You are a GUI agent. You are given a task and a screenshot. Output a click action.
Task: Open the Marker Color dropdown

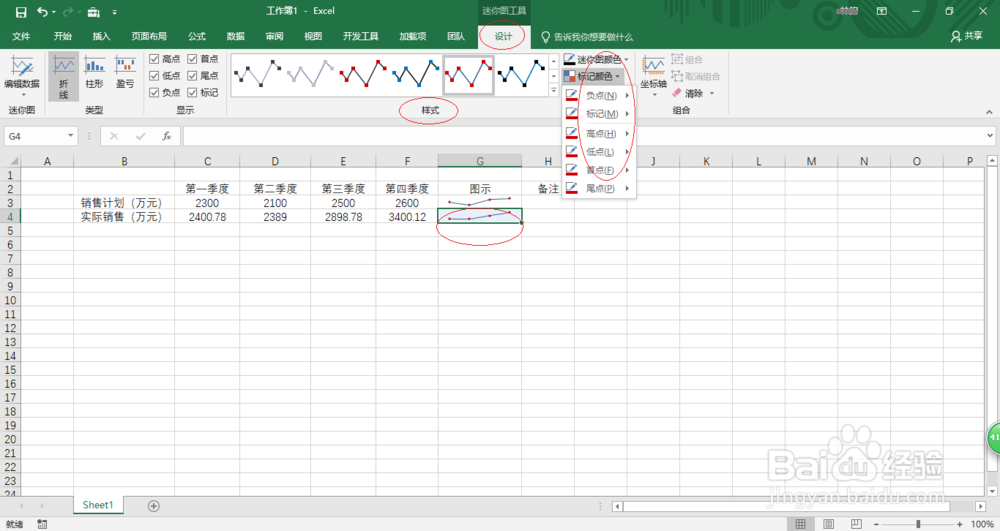592,76
